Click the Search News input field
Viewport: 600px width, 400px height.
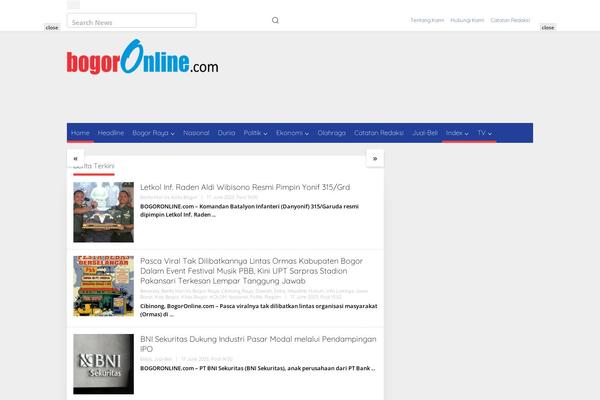[x=132, y=21]
